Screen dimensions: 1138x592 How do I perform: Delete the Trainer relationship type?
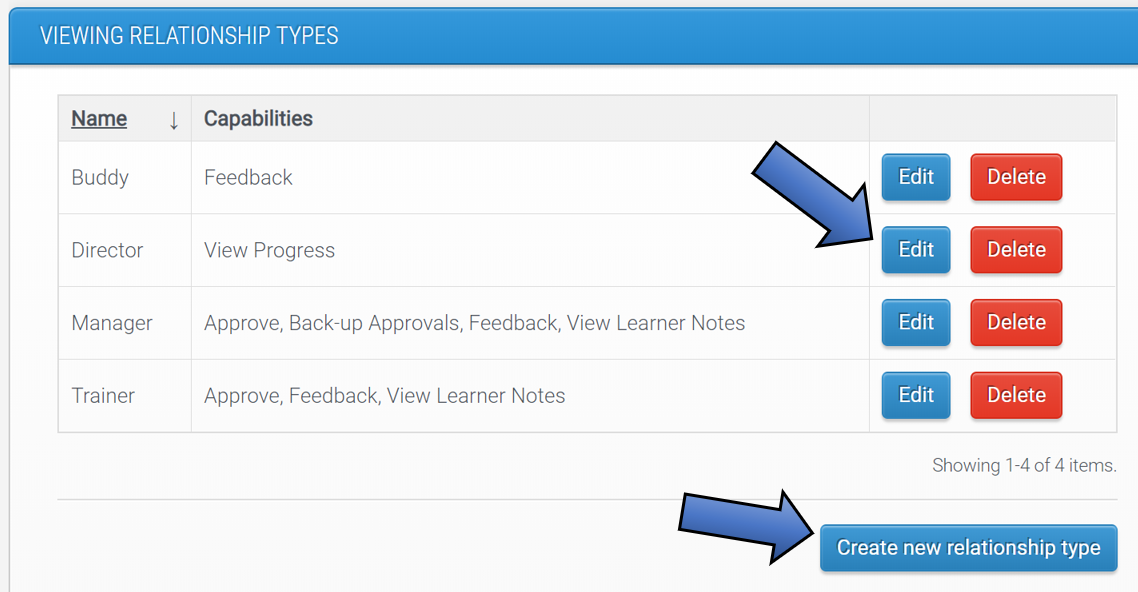(1015, 395)
